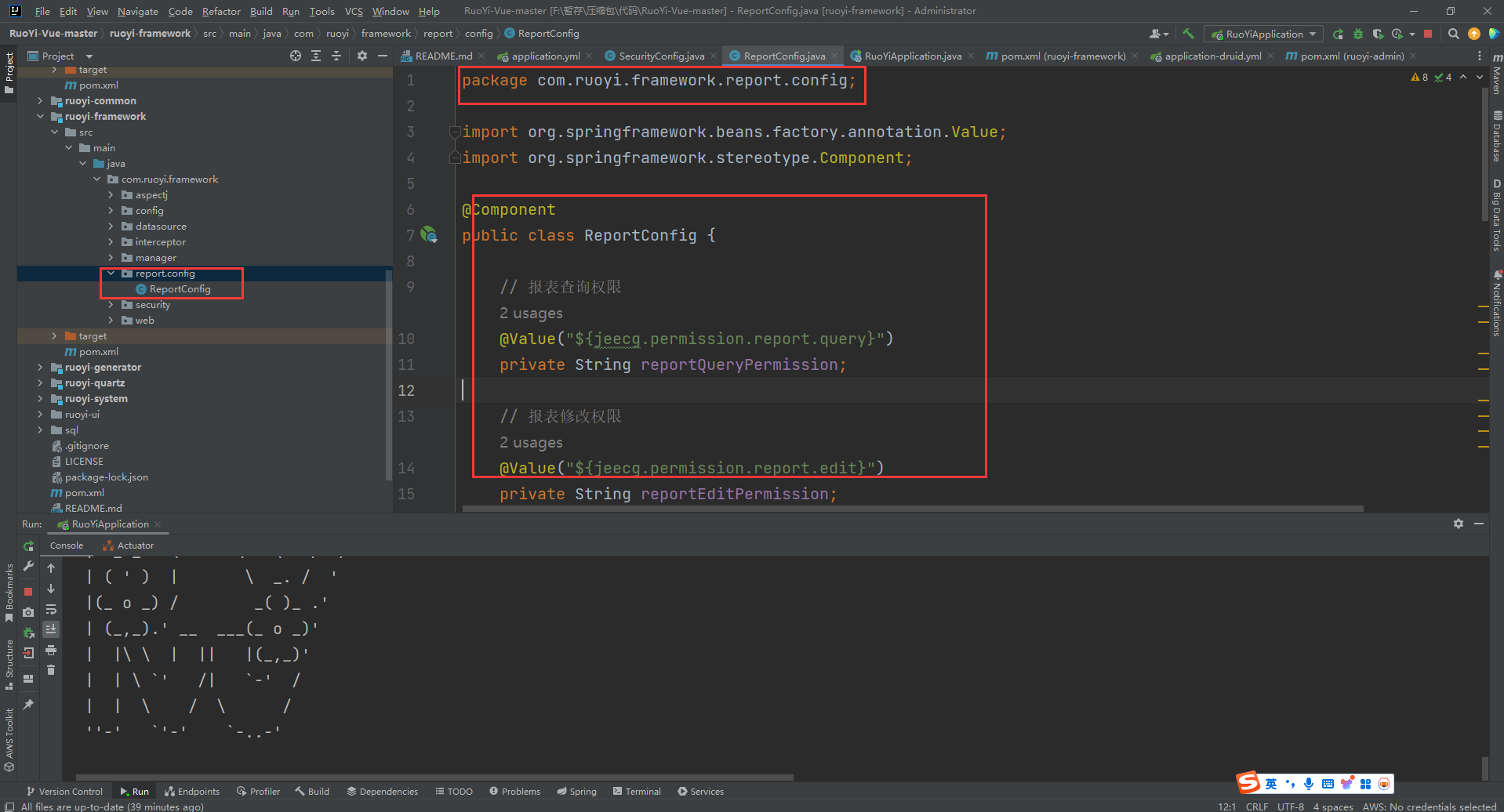Click Expand All in Project panel
Screen dimensions: 1504x812
pyautogui.click(x=315, y=56)
